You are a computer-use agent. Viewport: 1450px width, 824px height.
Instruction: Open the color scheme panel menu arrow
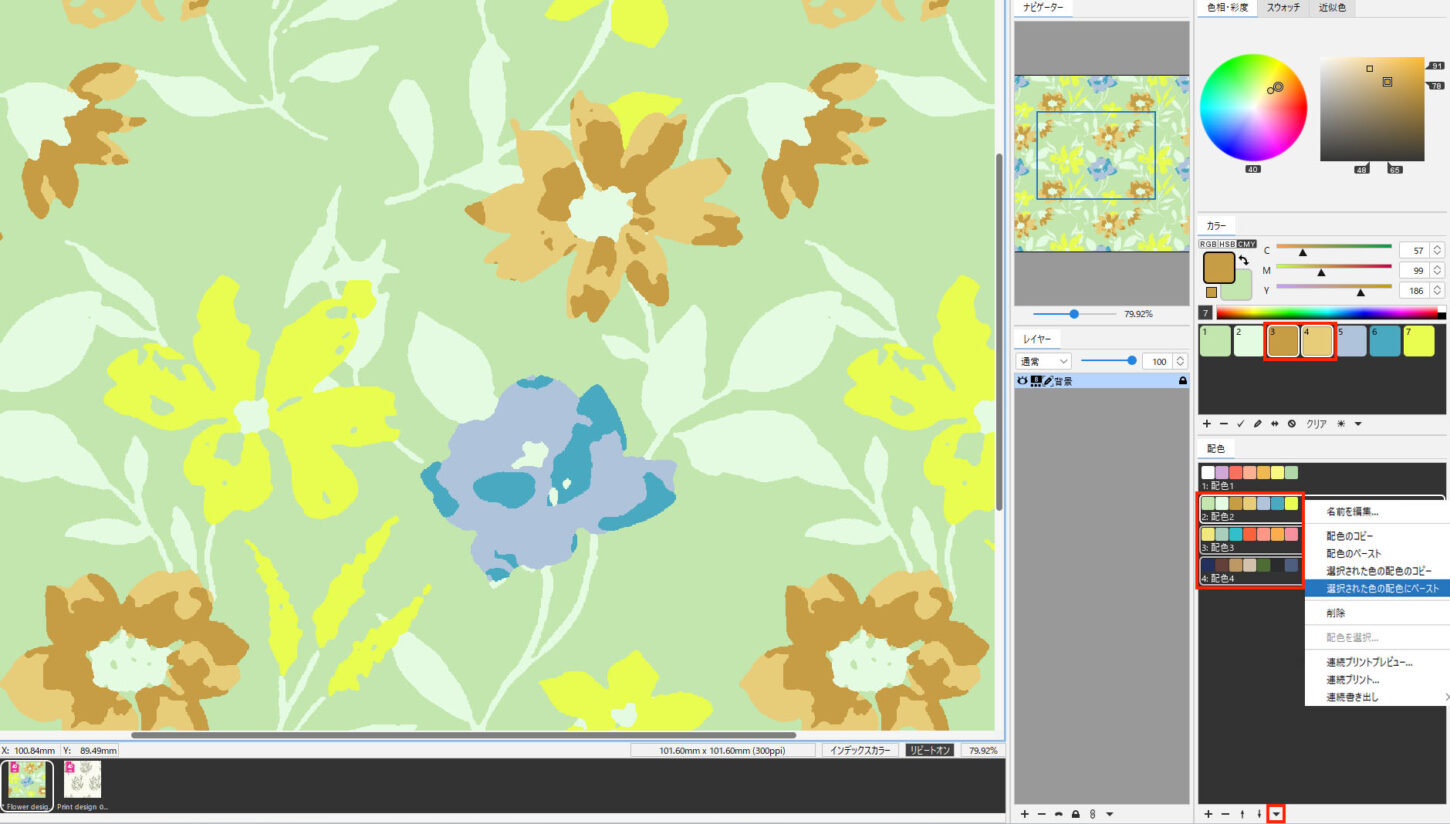(1276, 814)
